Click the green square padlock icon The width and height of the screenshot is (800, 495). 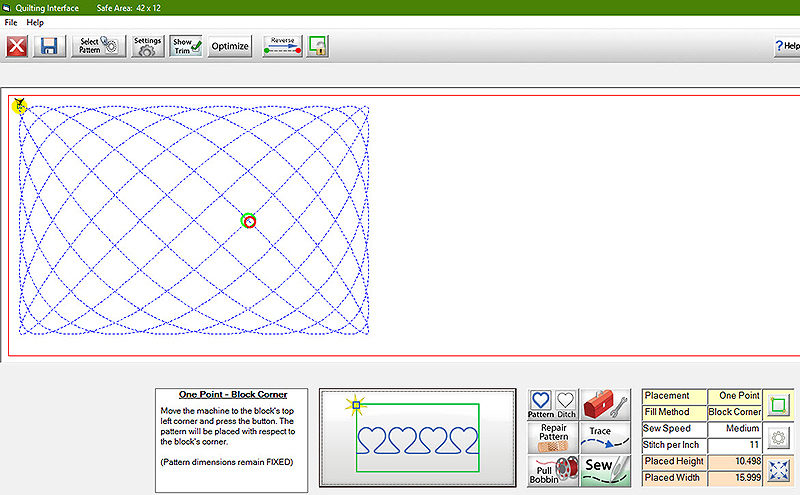(317, 46)
